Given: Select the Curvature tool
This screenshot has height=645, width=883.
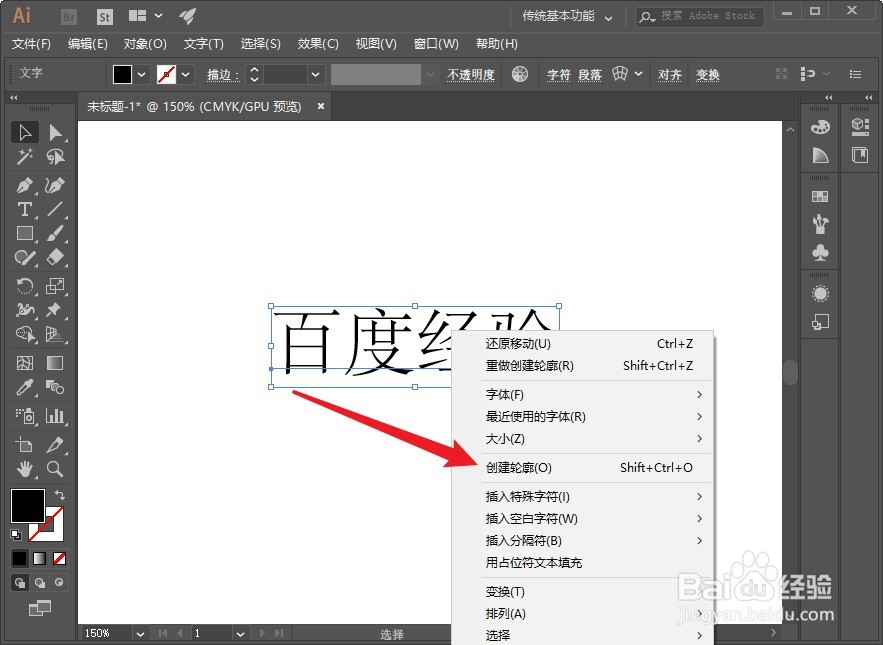Looking at the screenshot, I should pos(55,185).
